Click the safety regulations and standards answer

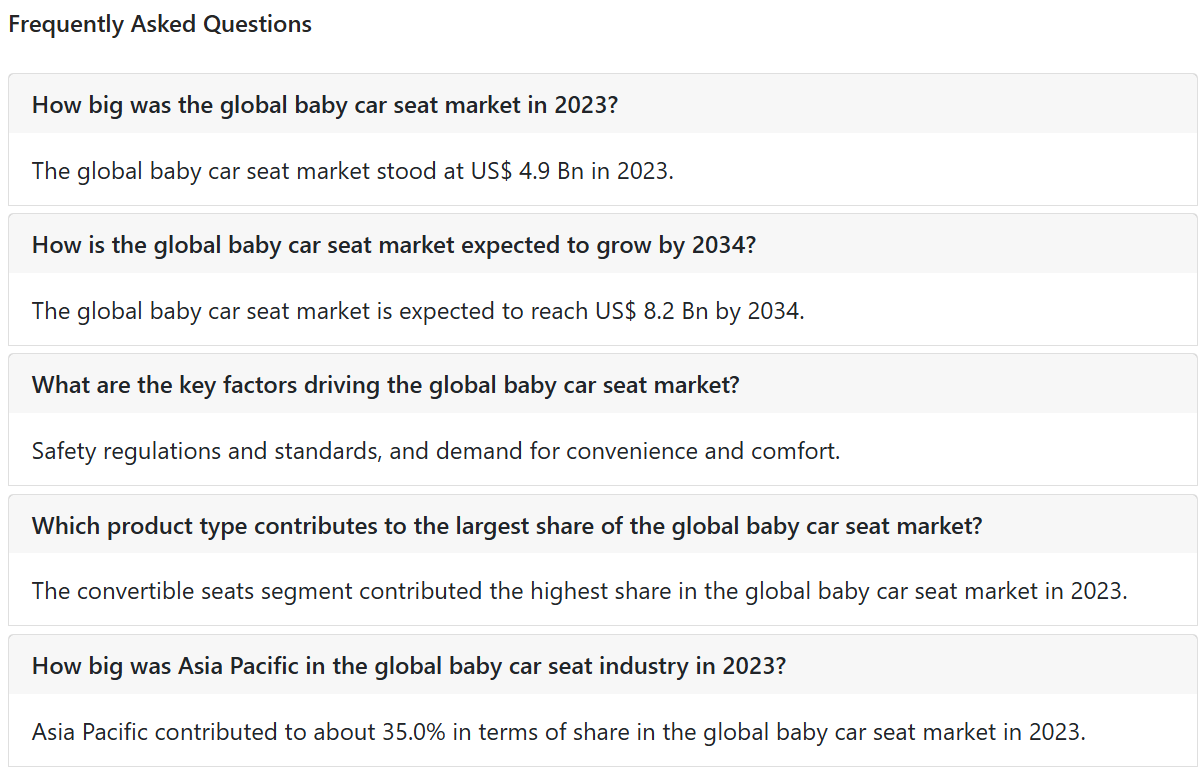436,451
